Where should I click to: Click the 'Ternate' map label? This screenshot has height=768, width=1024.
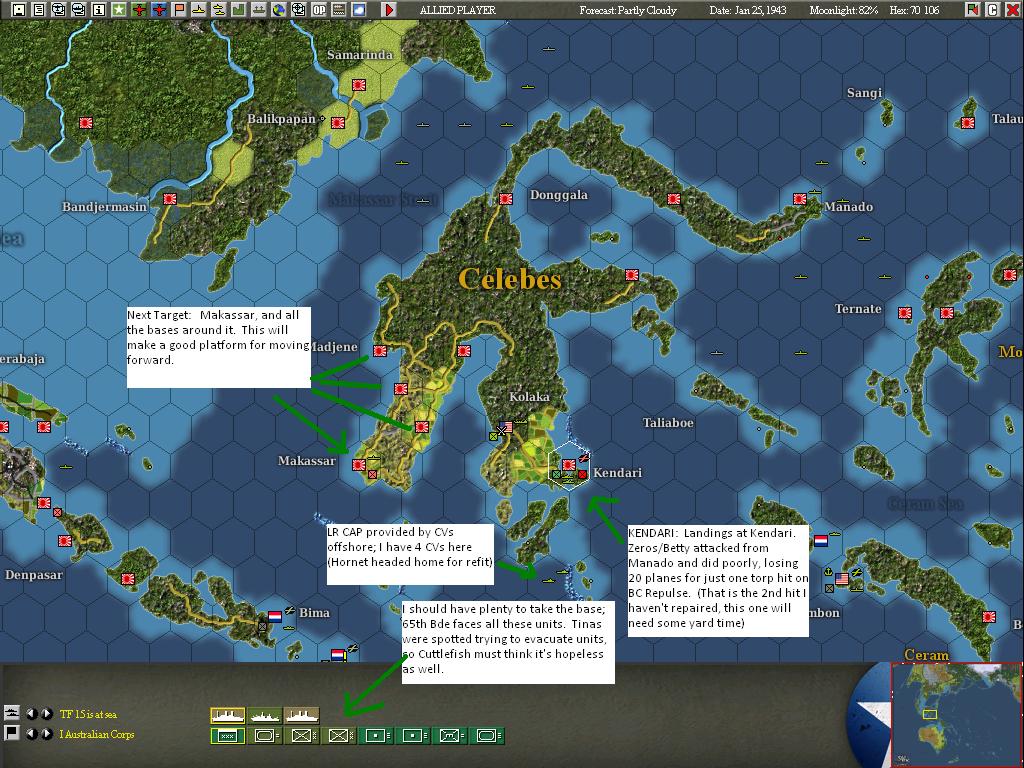857,308
